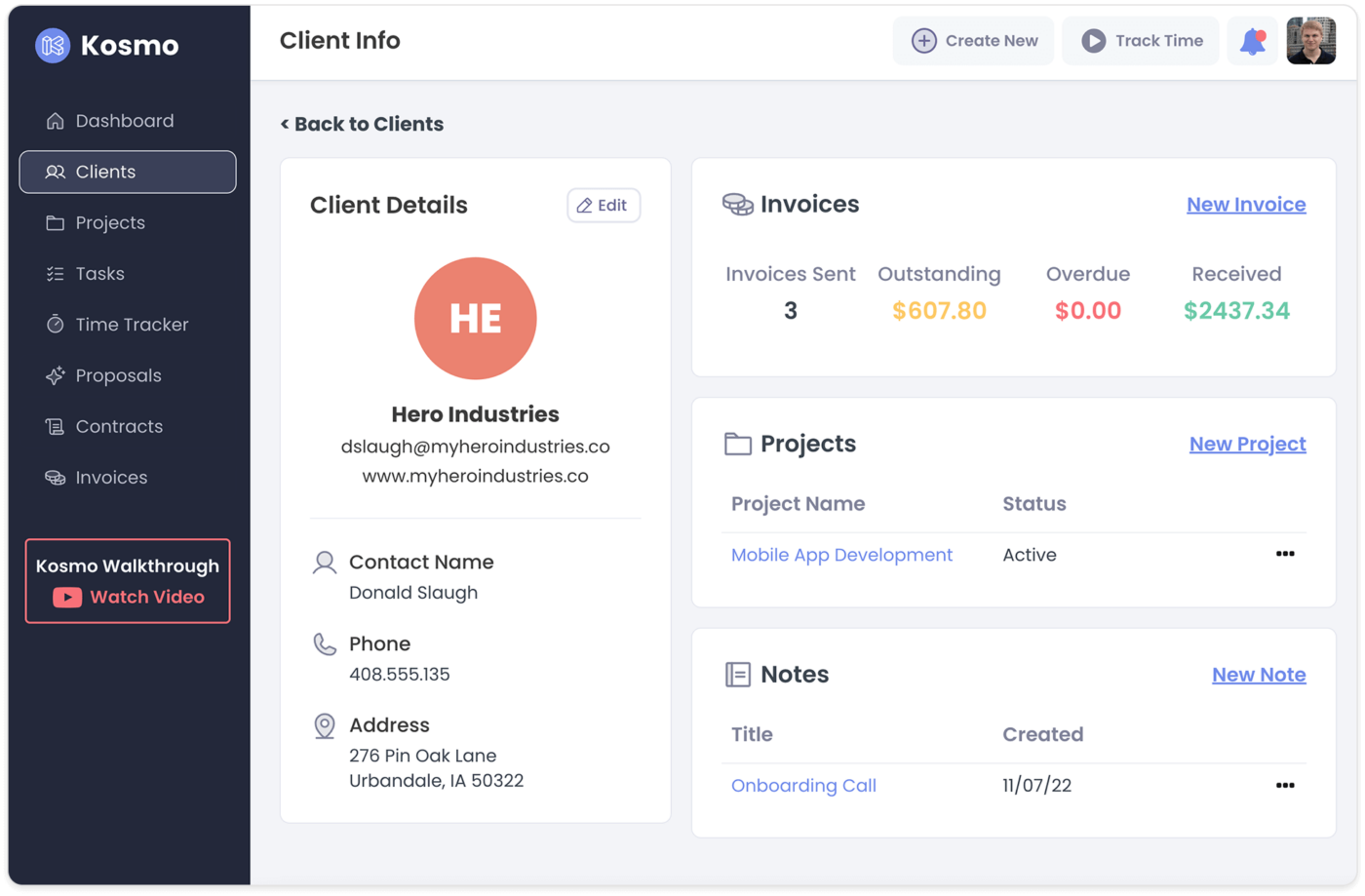Go back to the Clients list
This screenshot has width=1365, height=896.
point(362,124)
